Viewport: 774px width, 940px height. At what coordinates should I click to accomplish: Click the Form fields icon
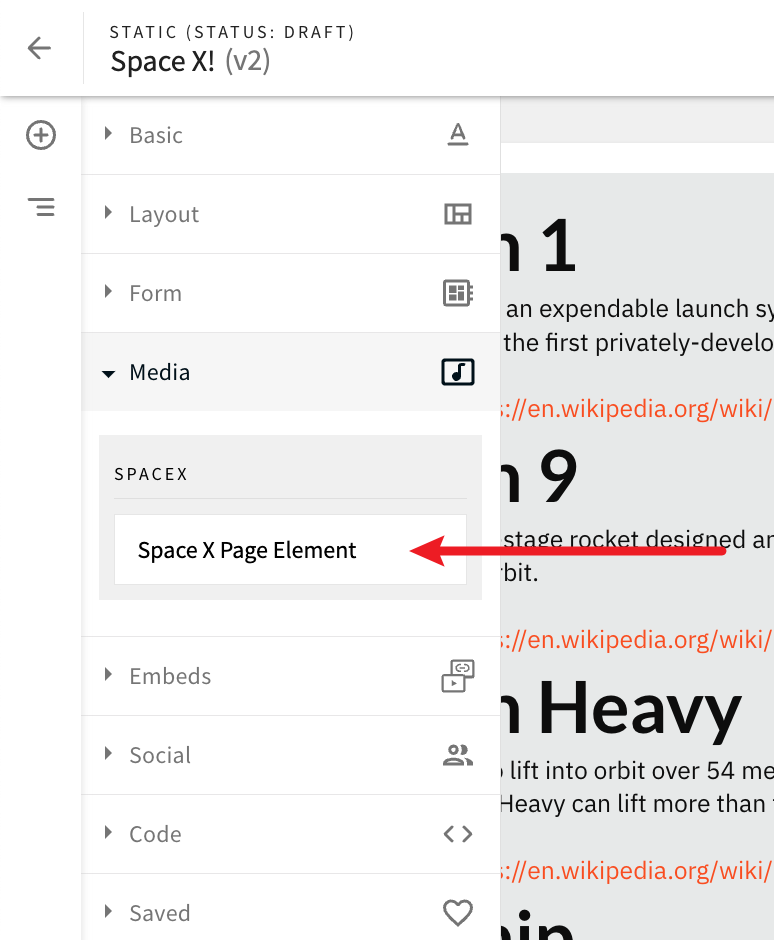tap(457, 293)
